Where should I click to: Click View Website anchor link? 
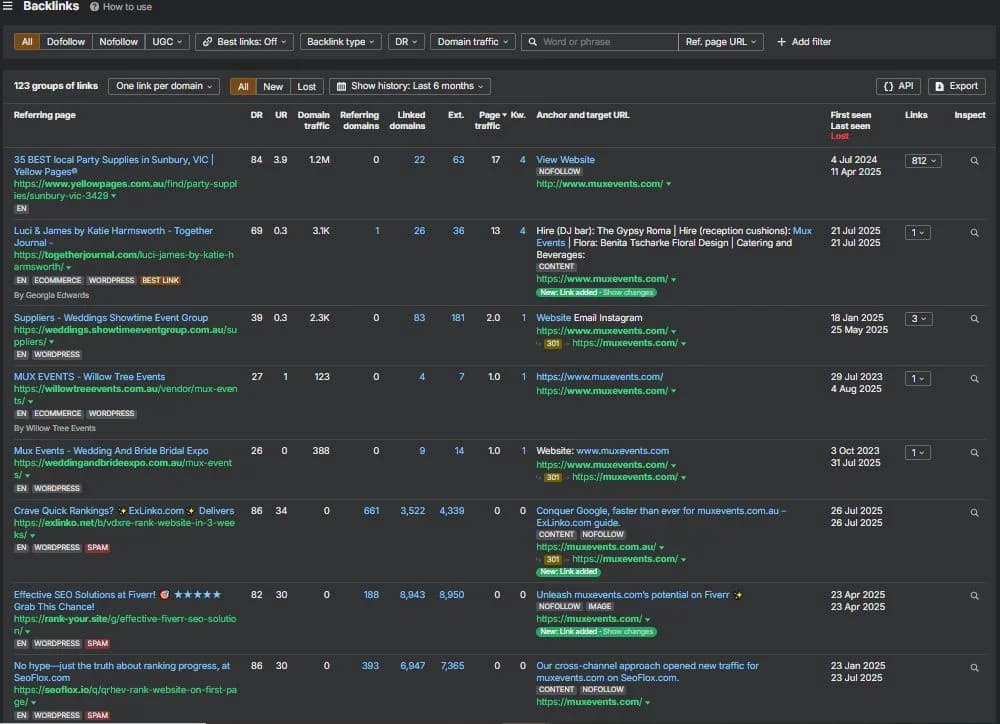[x=565, y=159]
